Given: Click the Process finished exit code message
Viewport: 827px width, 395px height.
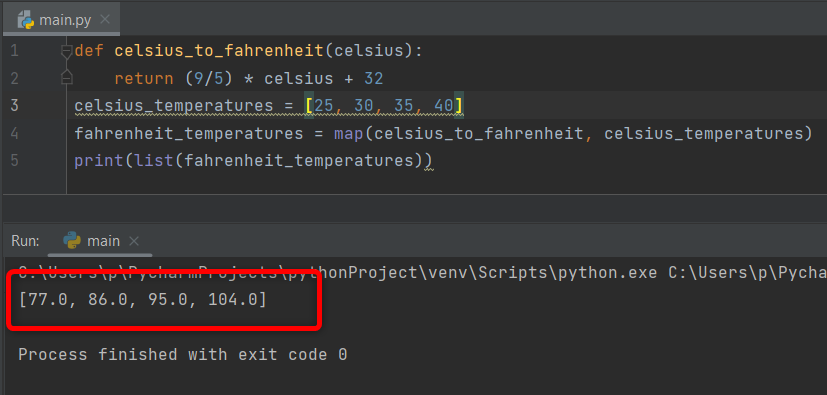Looking at the screenshot, I should point(182,354).
